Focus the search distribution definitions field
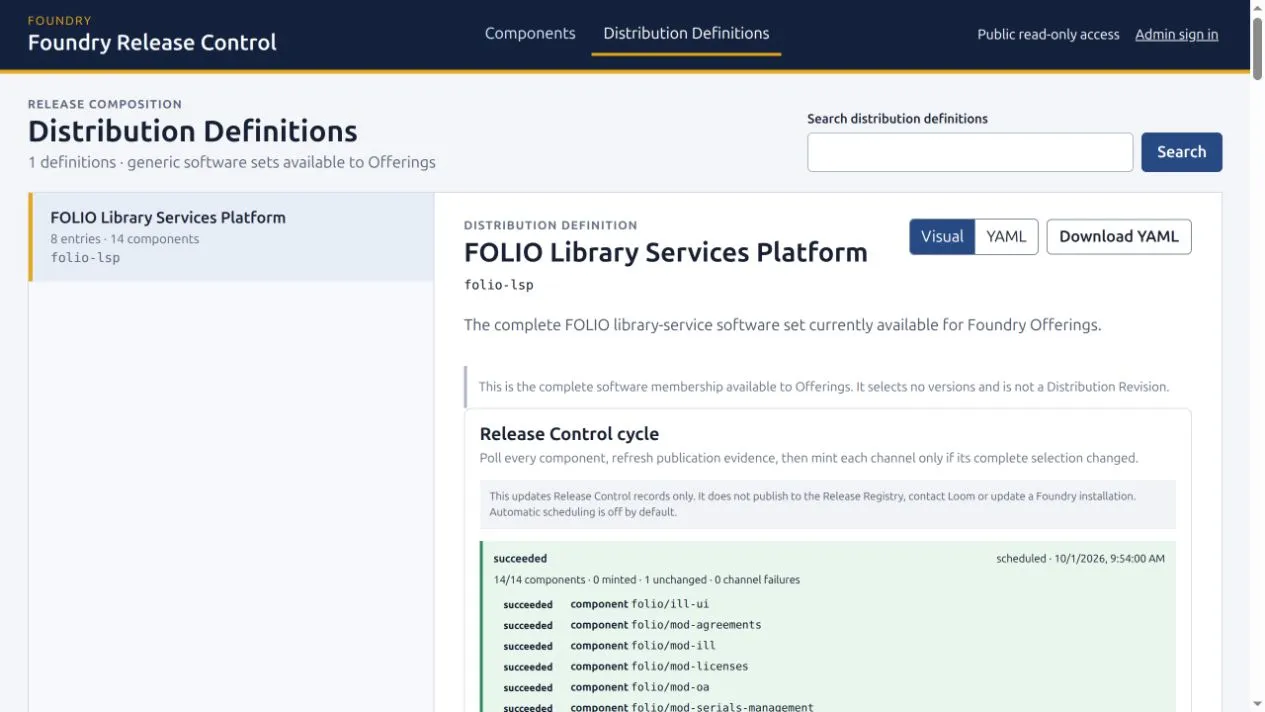Screen dimensions: 1265x712 pos(970,152)
